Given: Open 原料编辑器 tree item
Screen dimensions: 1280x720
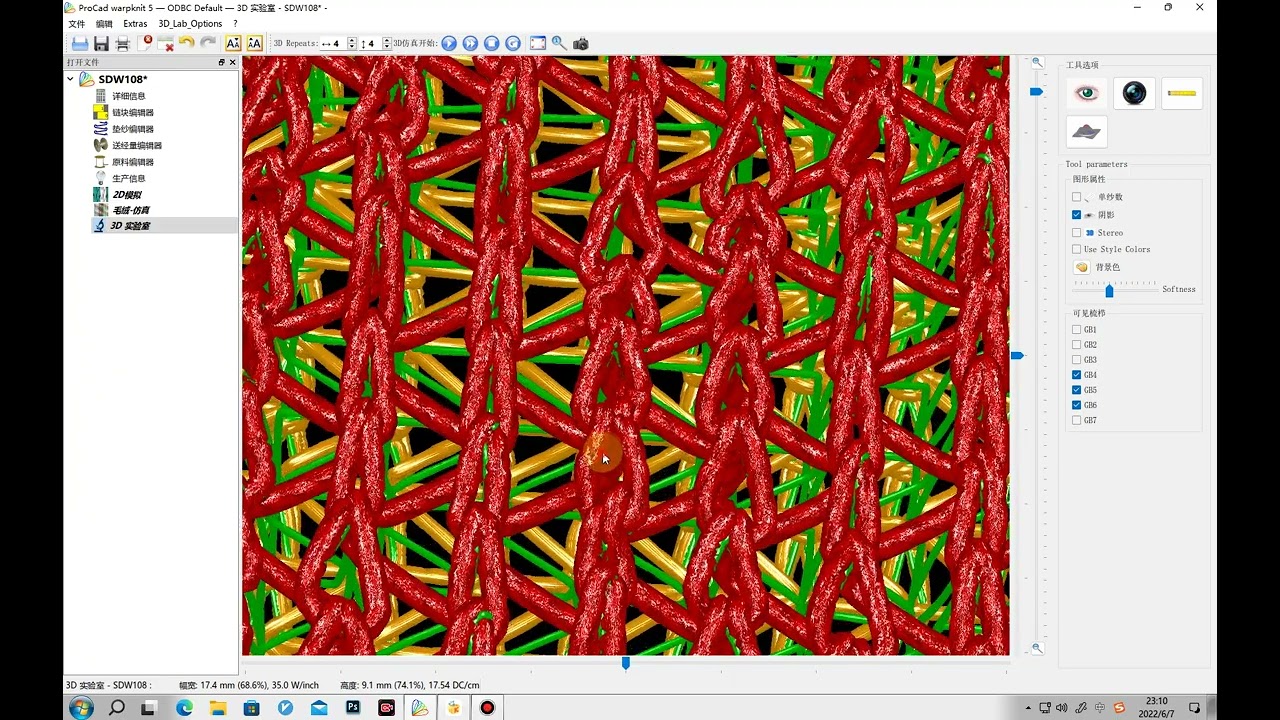Looking at the screenshot, I should tap(132, 162).
